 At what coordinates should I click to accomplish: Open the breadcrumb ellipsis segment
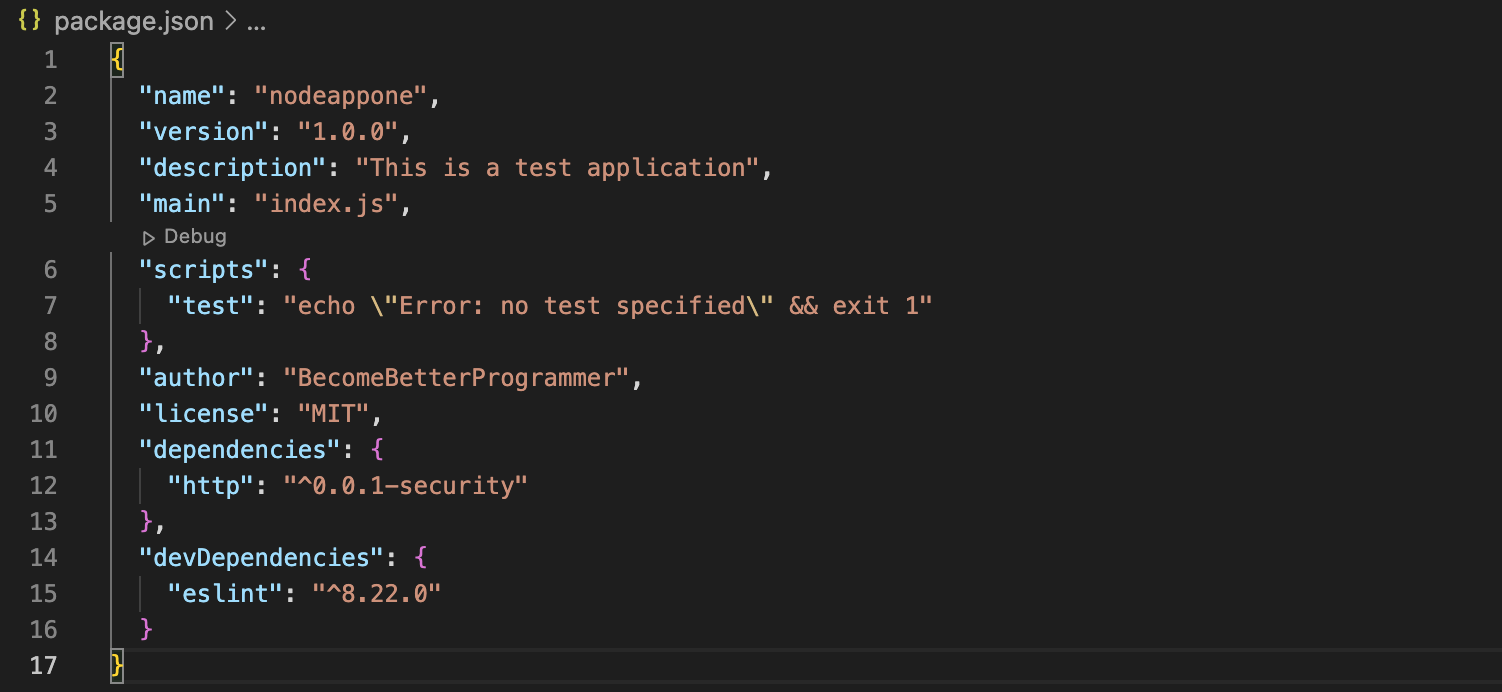click(256, 22)
